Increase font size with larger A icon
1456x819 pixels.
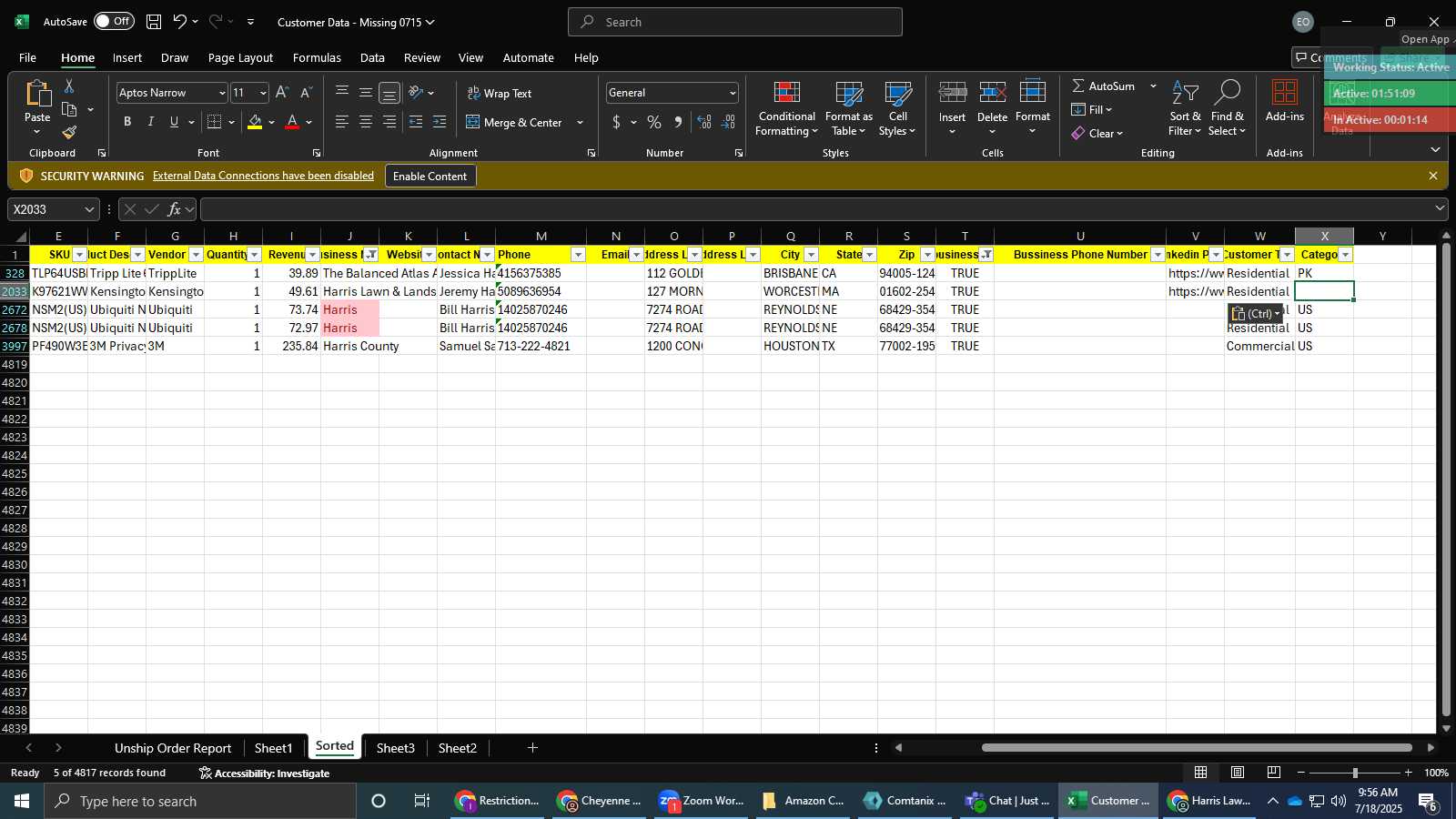(x=282, y=93)
